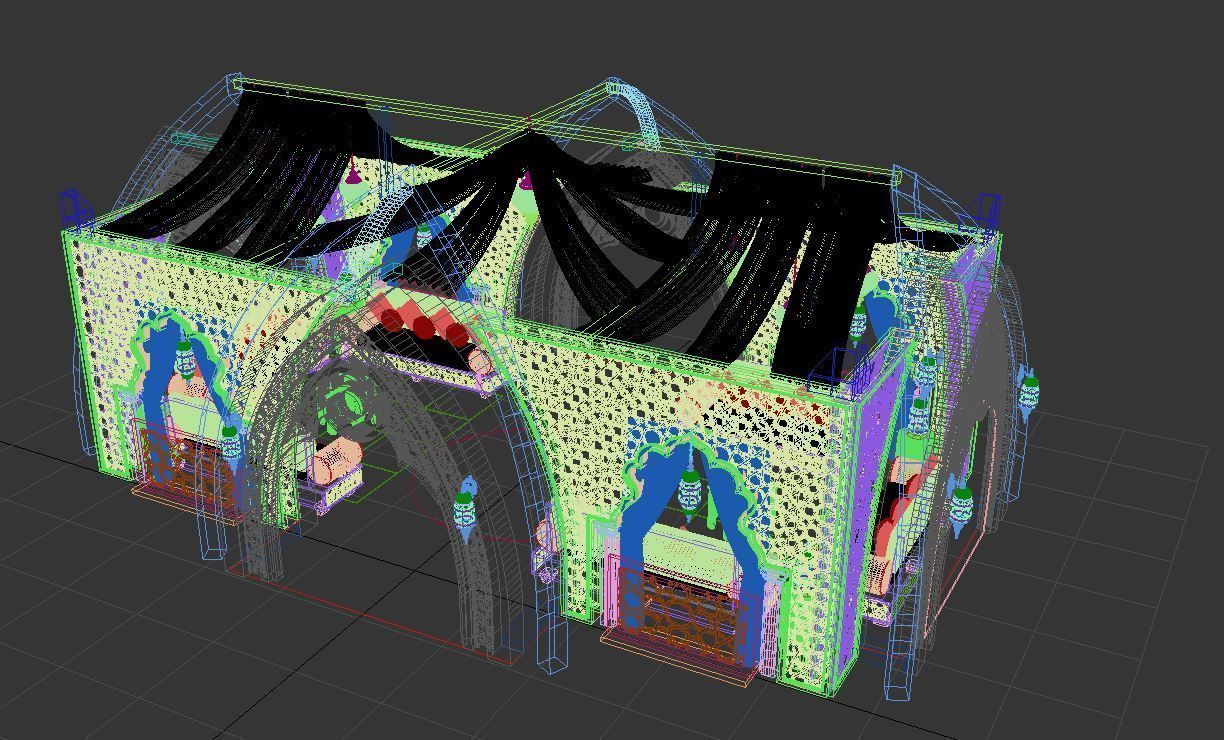Select the row of red round cushions in the back alcove
This screenshot has width=1224, height=740.
425,327
